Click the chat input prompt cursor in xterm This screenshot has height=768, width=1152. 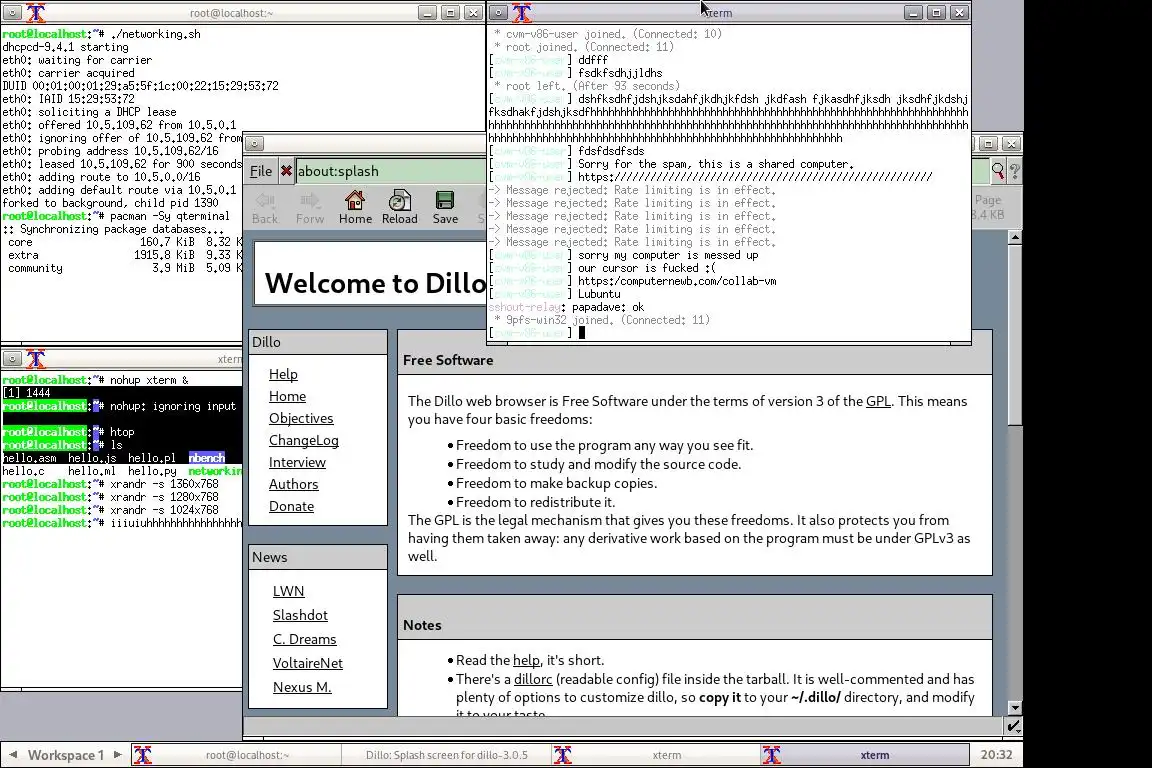pyautogui.click(x=582, y=333)
